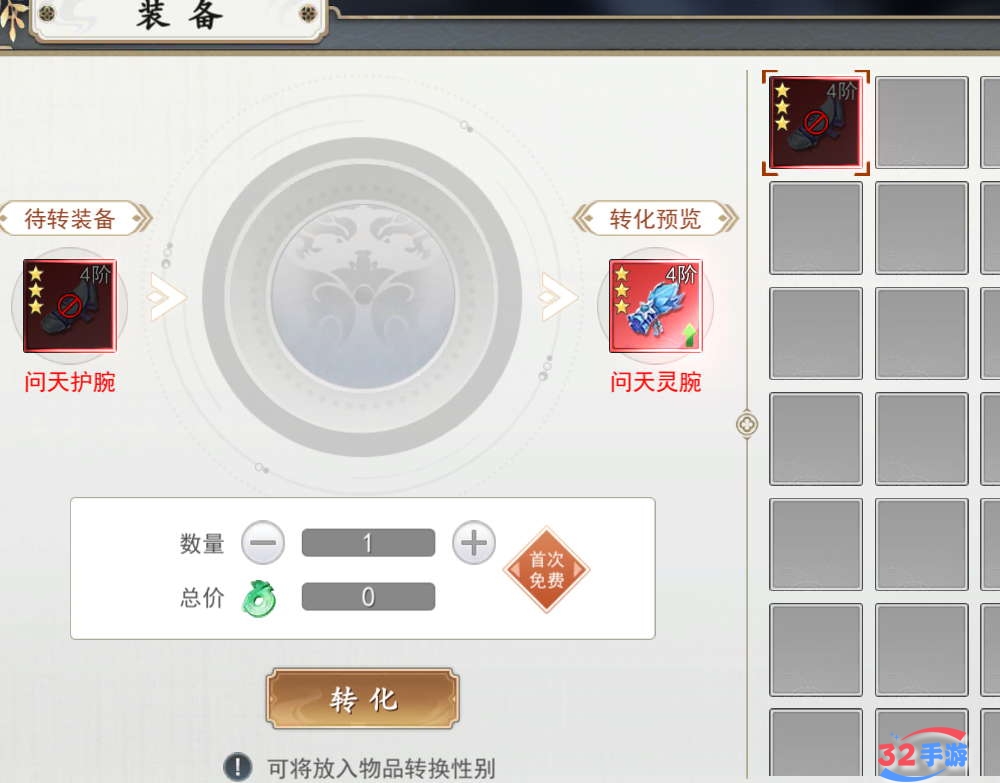Viewport: 1000px width, 783px height.
Task: Tap the 首次免费 diamond badge
Action: pyautogui.click(x=547, y=570)
